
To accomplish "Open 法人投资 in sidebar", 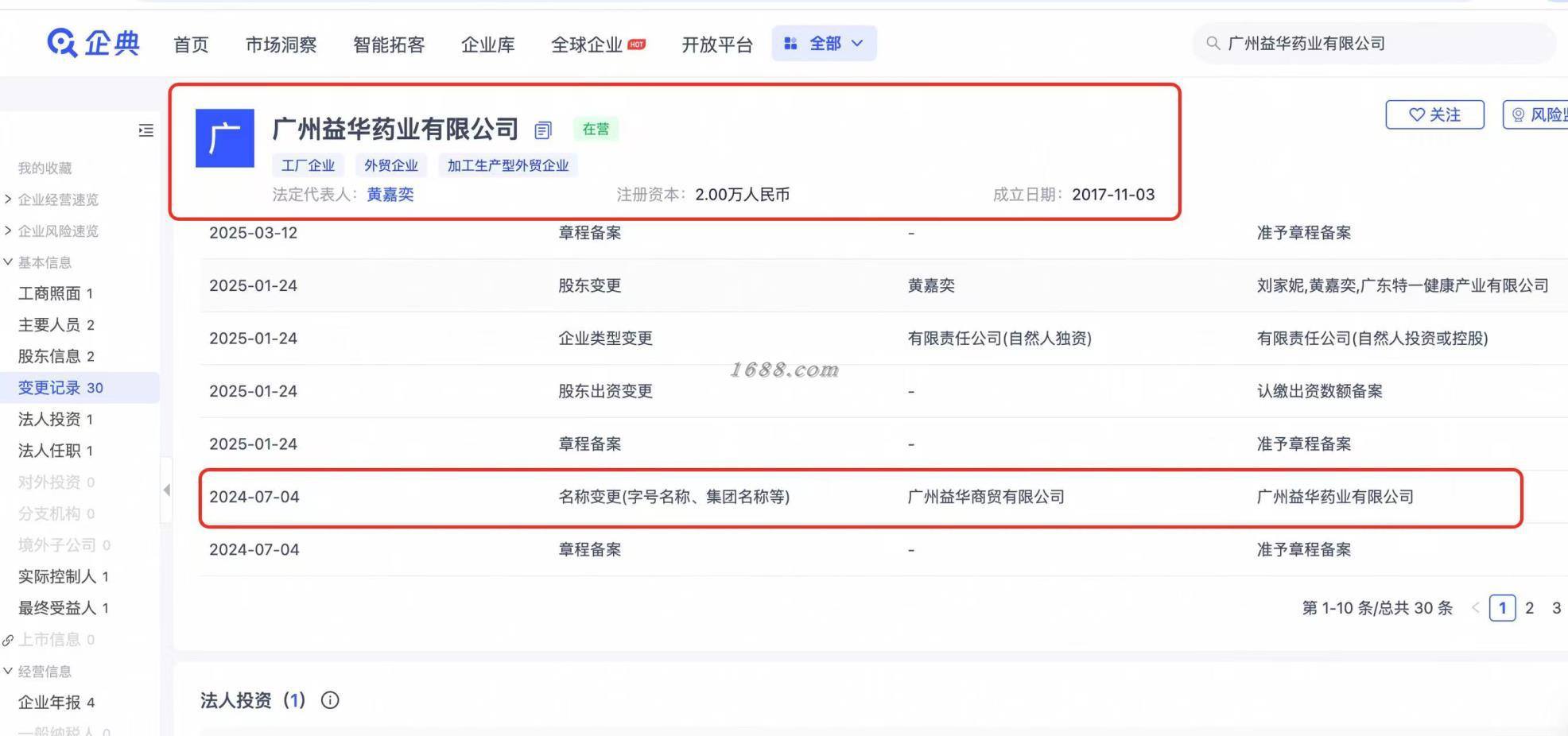I will [x=56, y=419].
